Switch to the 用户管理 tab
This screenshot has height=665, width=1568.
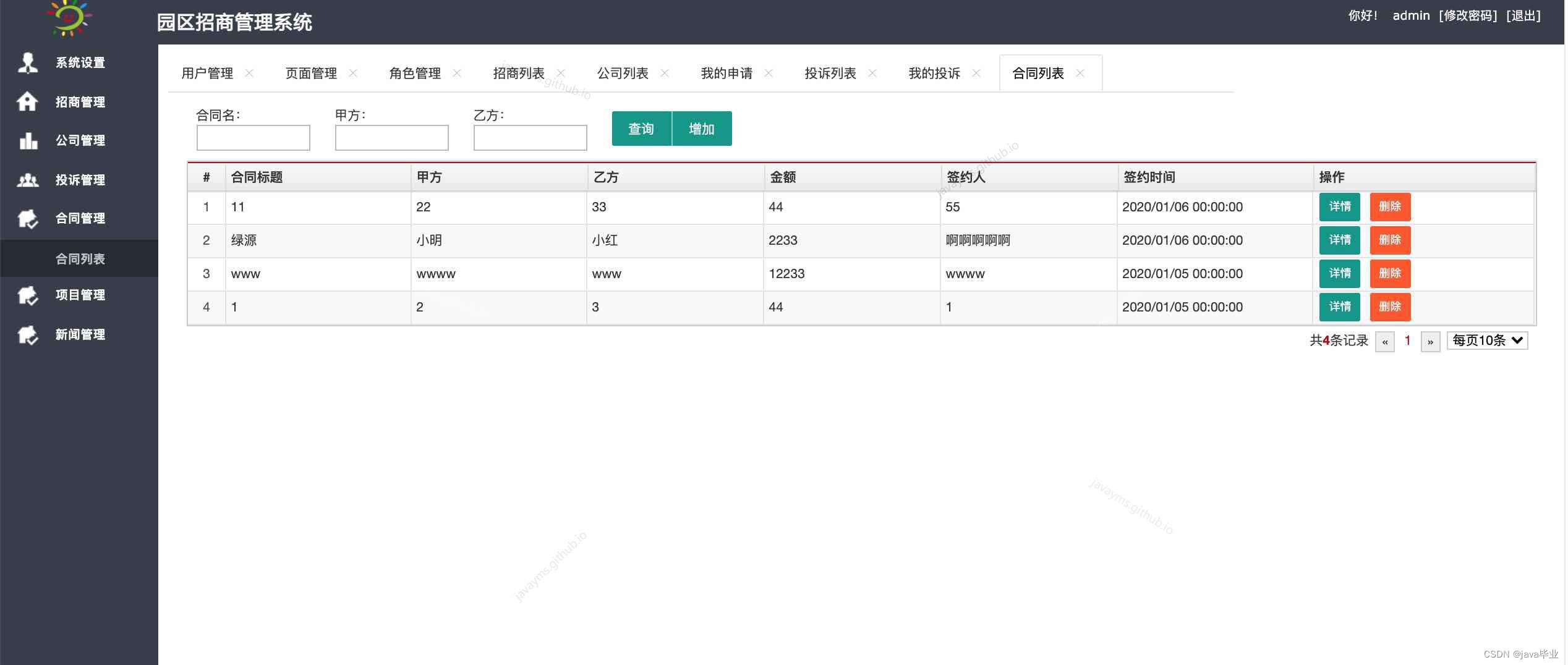tap(207, 74)
